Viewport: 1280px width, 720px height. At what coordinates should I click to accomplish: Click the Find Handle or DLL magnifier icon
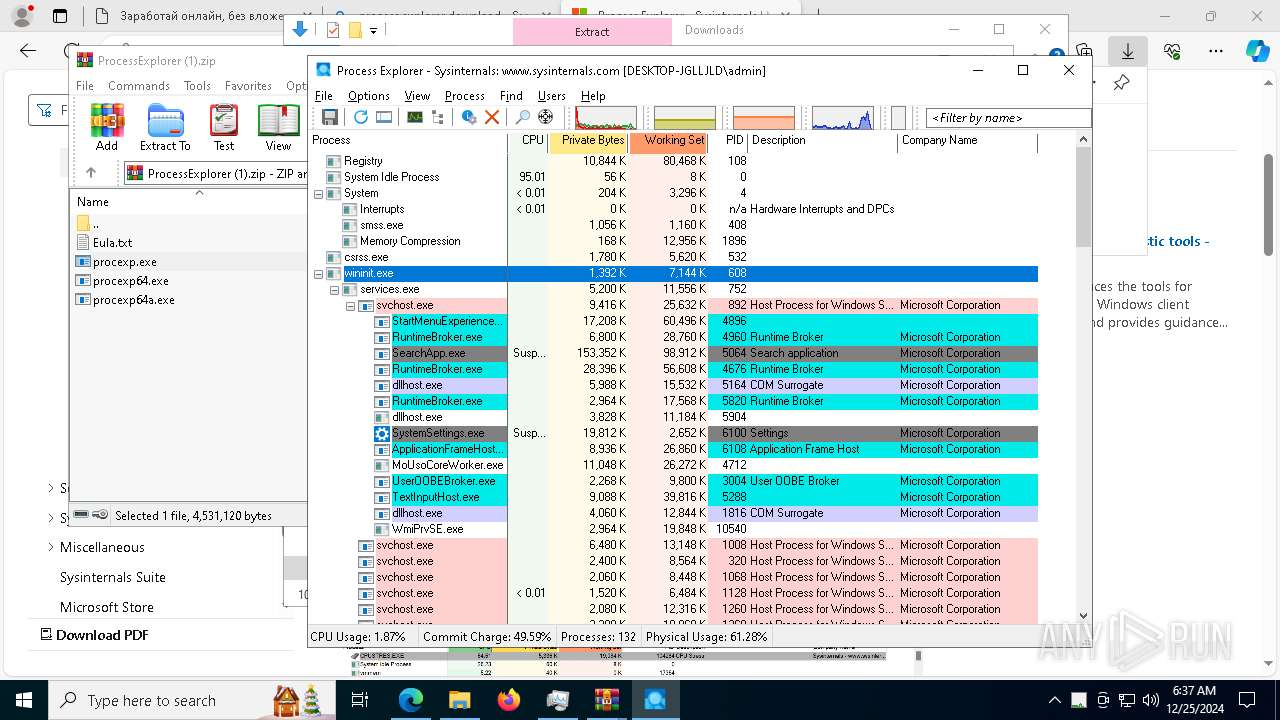[x=522, y=117]
